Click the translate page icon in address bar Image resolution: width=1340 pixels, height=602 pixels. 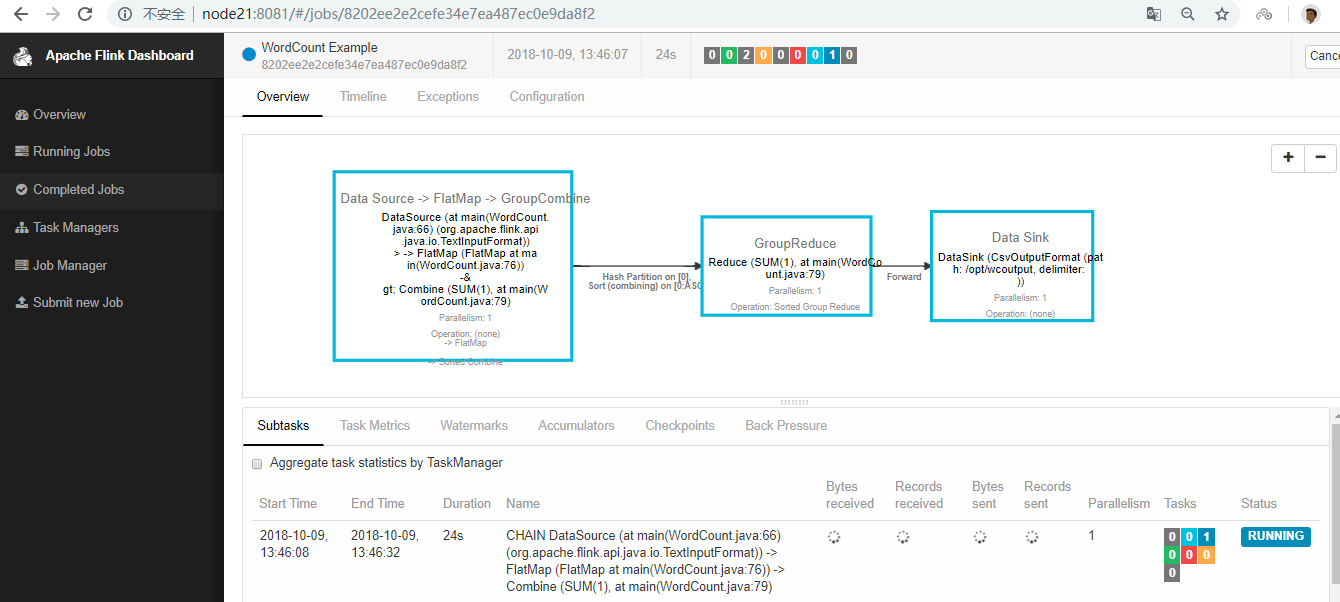(1154, 14)
